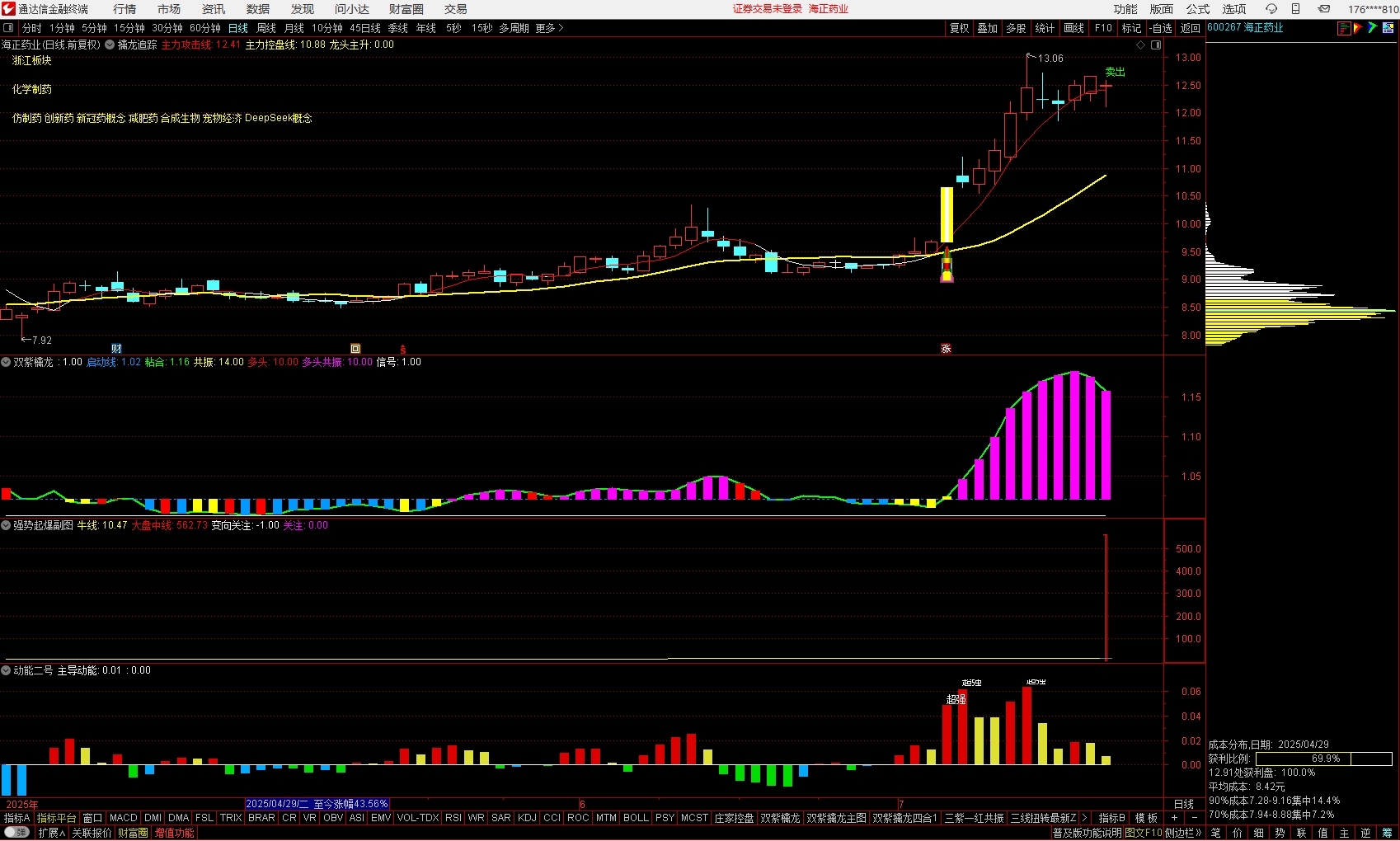Click the 逆 icon in bottom-right bar
This screenshot has width=1400, height=841.
[1365, 833]
